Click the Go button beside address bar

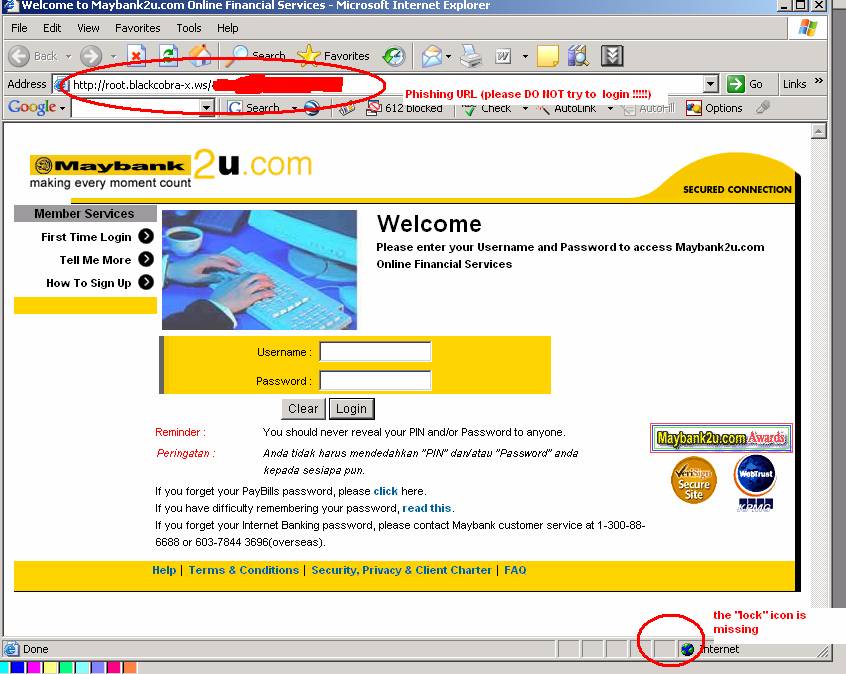click(x=745, y=84)
